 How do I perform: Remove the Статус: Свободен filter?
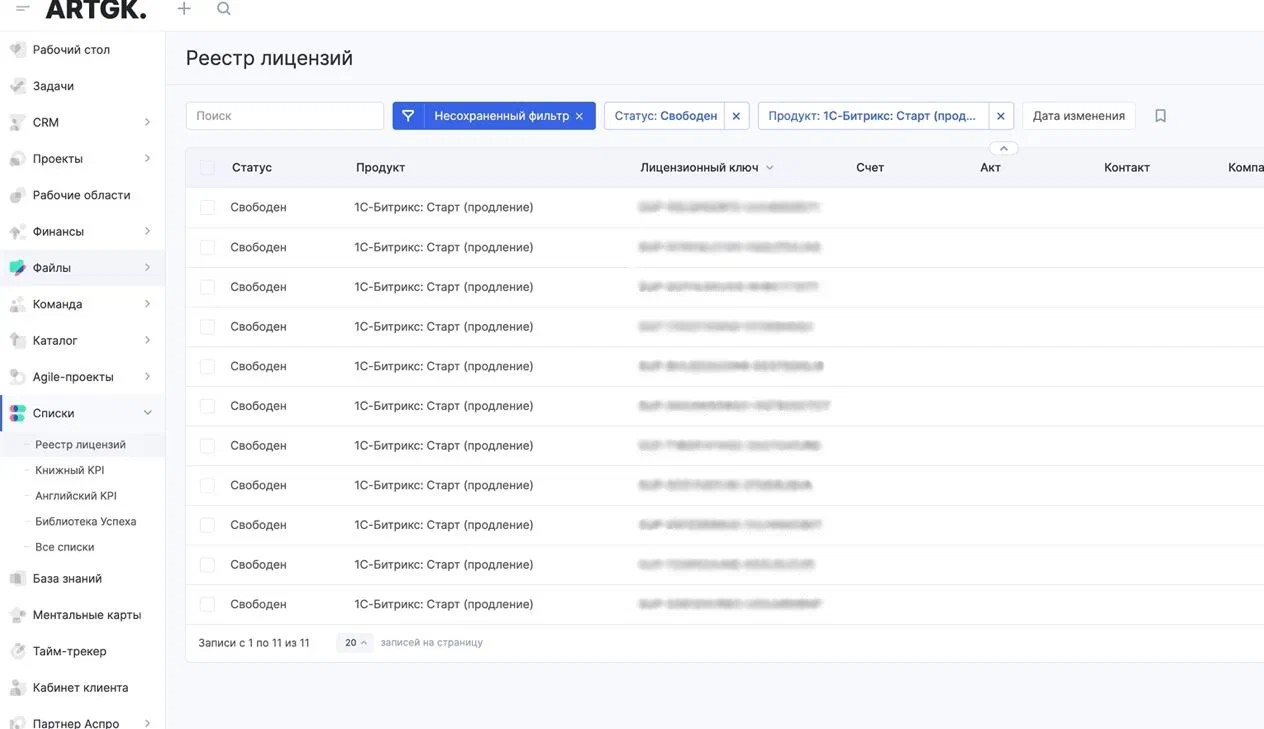[x=736, y=116]
